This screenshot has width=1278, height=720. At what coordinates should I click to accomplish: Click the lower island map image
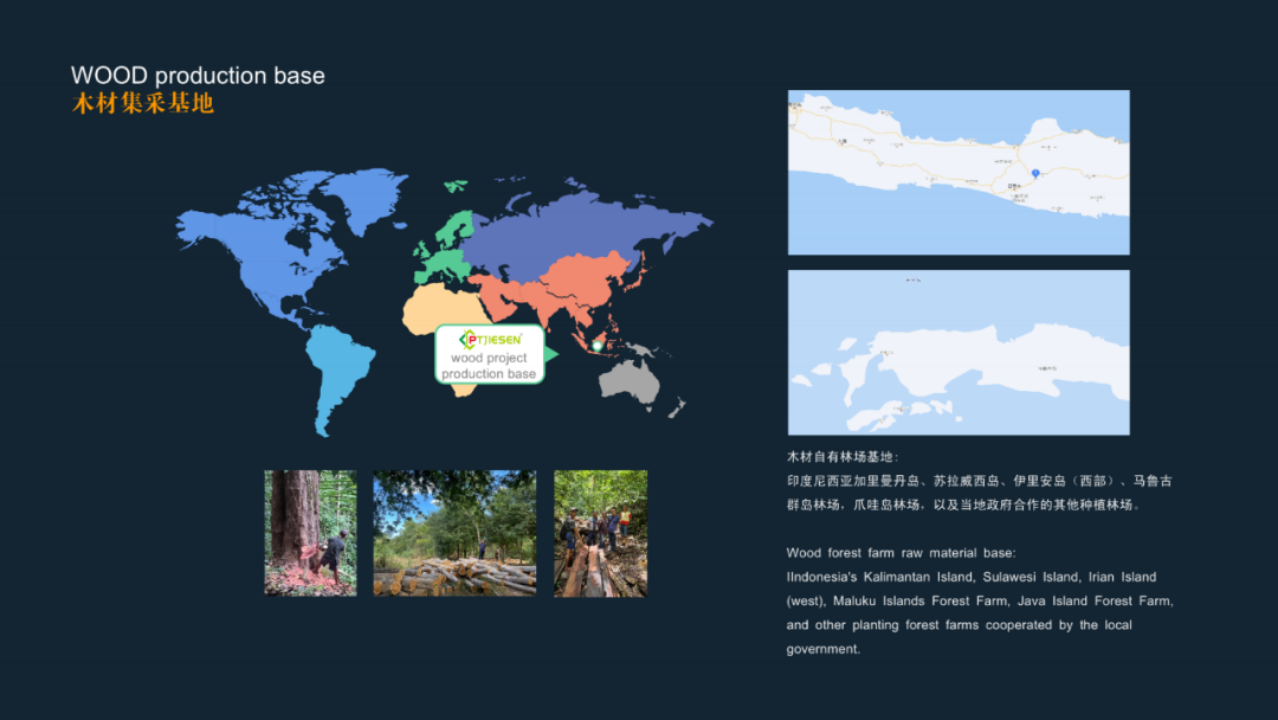pyautogui.click(x=959, y=352)
